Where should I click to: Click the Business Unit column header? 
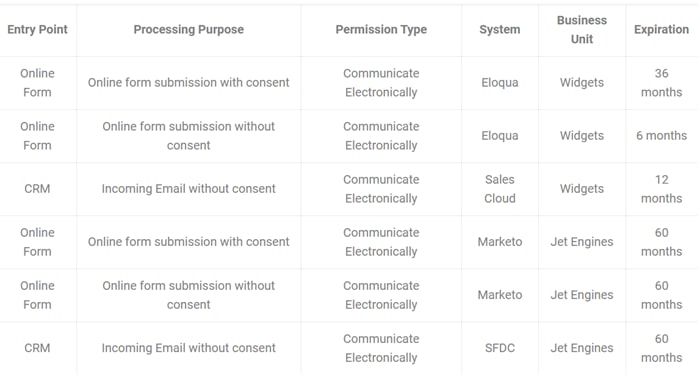582,29
